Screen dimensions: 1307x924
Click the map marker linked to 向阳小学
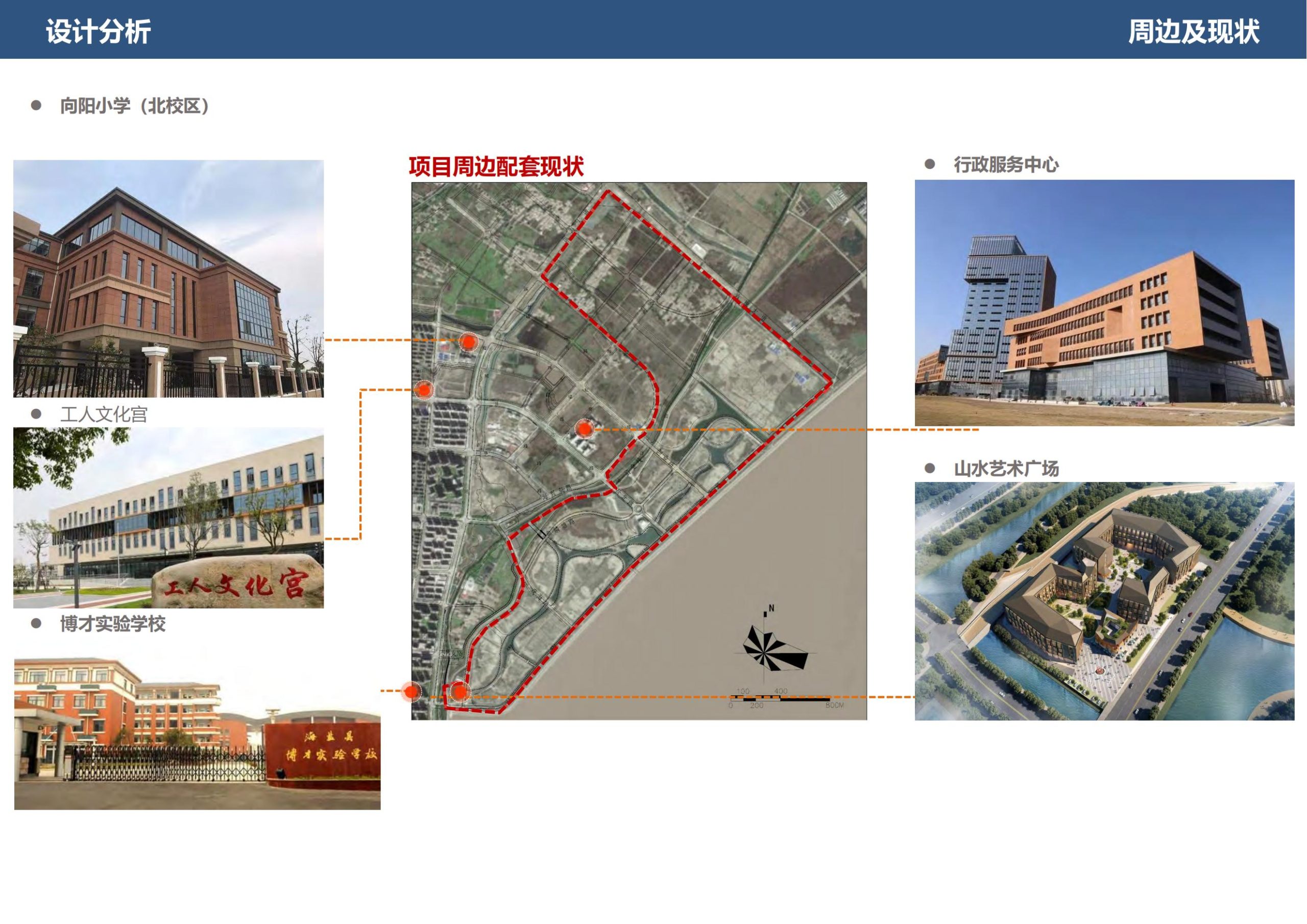point(468,342)
